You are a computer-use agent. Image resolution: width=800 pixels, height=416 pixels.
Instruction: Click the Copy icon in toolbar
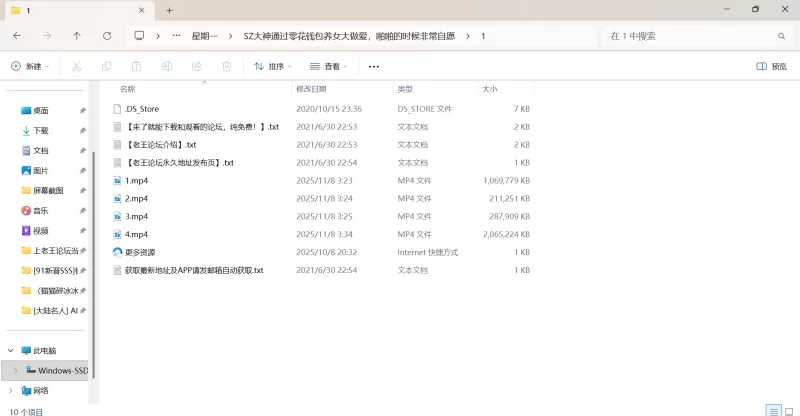107,67
